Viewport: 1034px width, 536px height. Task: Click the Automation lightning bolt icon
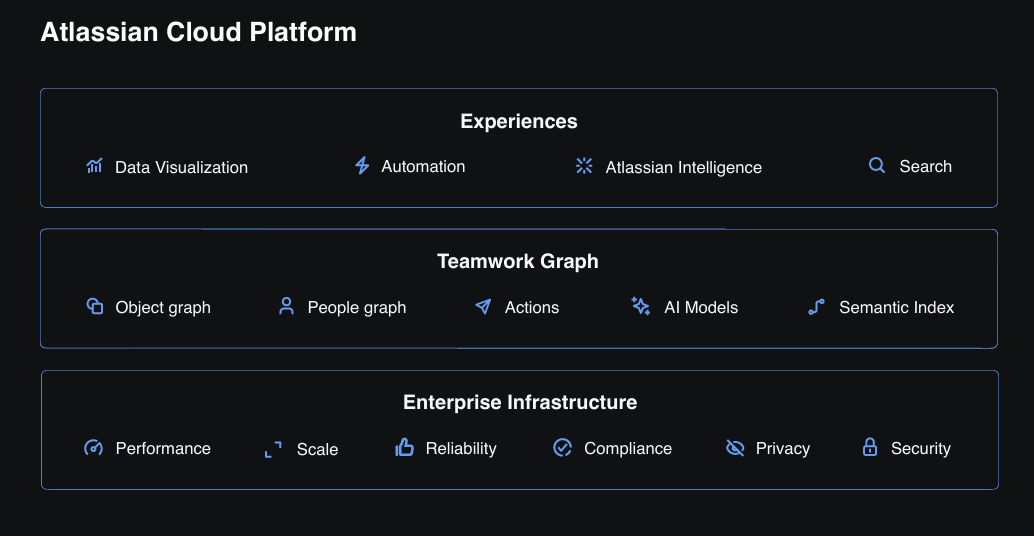pos(362,166)
